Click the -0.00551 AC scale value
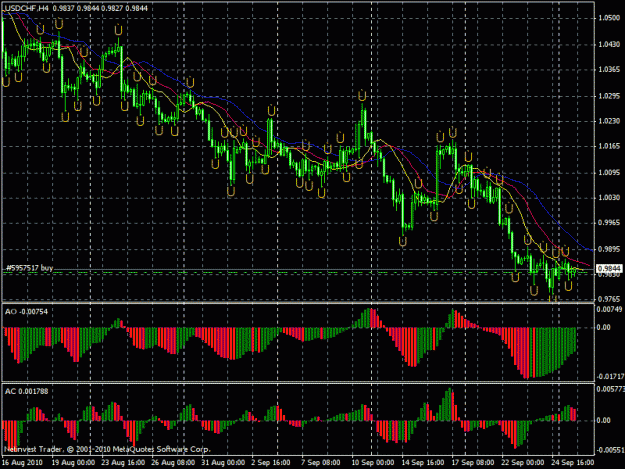The height and width of the screenshot is (469, 625). (610, 450)
